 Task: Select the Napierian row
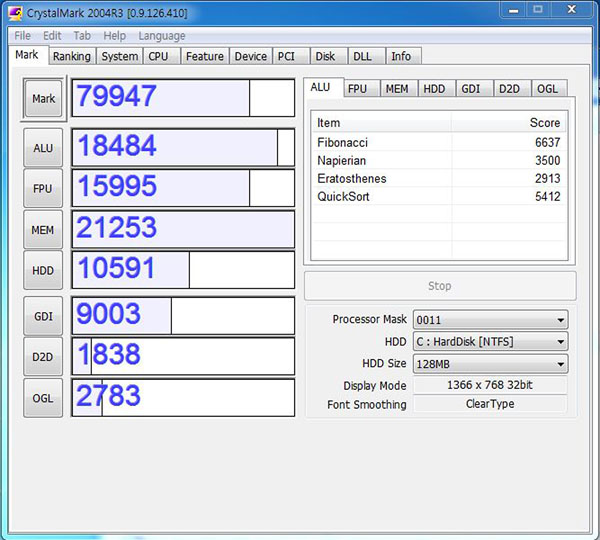click(x=439, y=160)
